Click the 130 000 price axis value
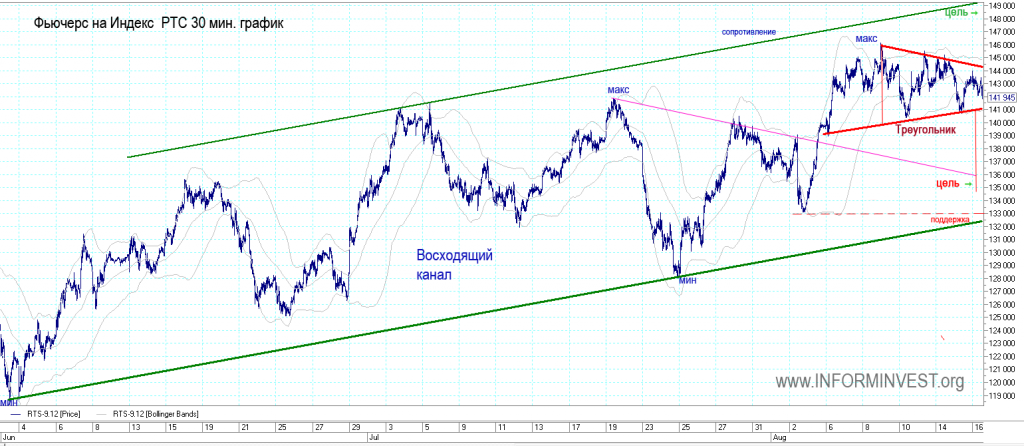 pos(1002,253)
